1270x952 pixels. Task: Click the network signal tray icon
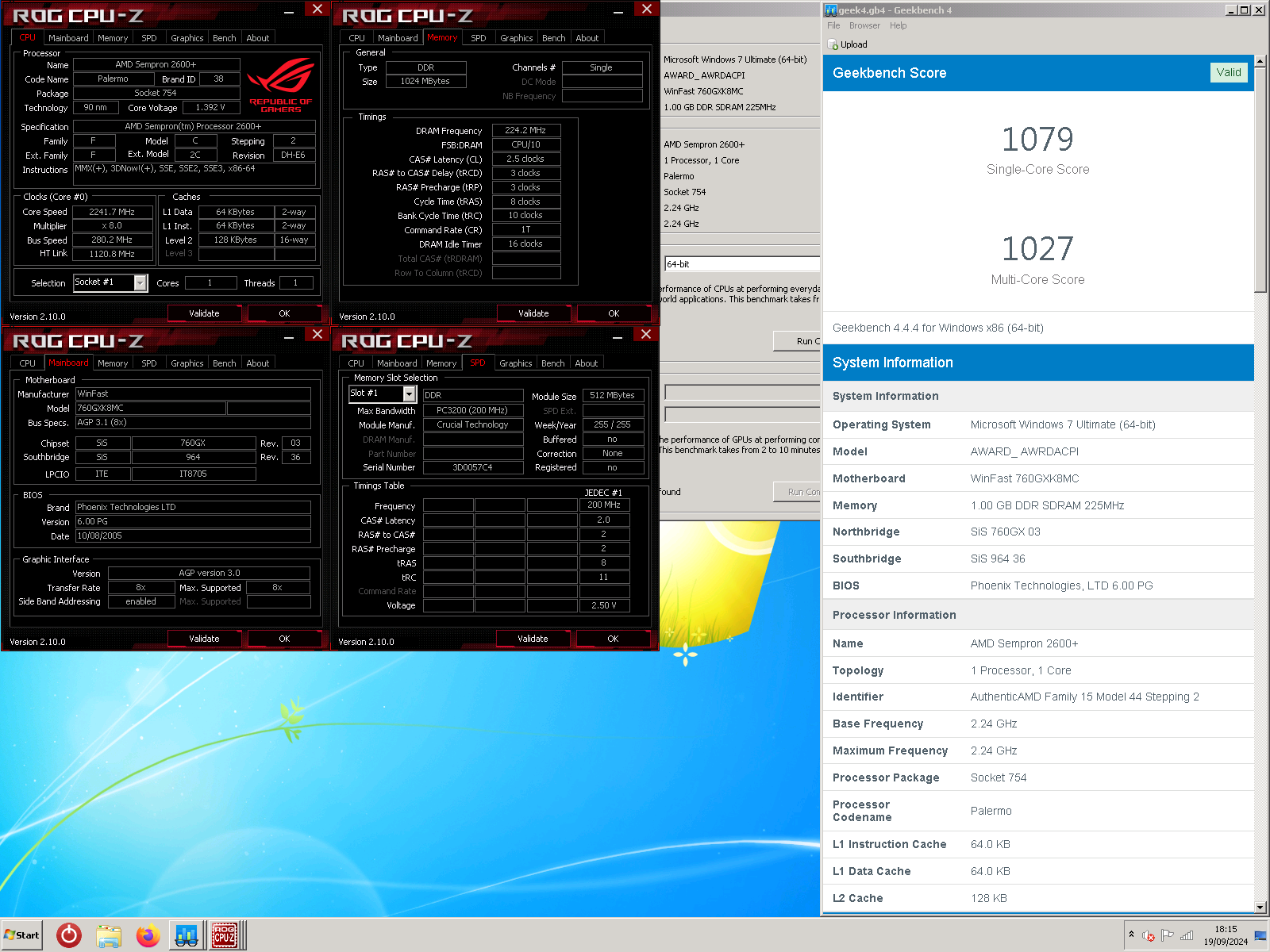point(1187,936)
